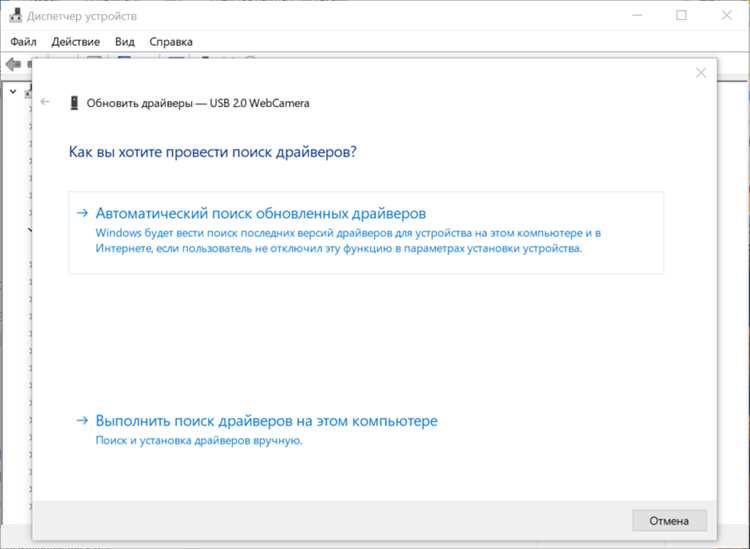
Task: Click the dialog title Обновить драйверы — USB 2.0 WebCamera
Action: [x=198, y=103]
